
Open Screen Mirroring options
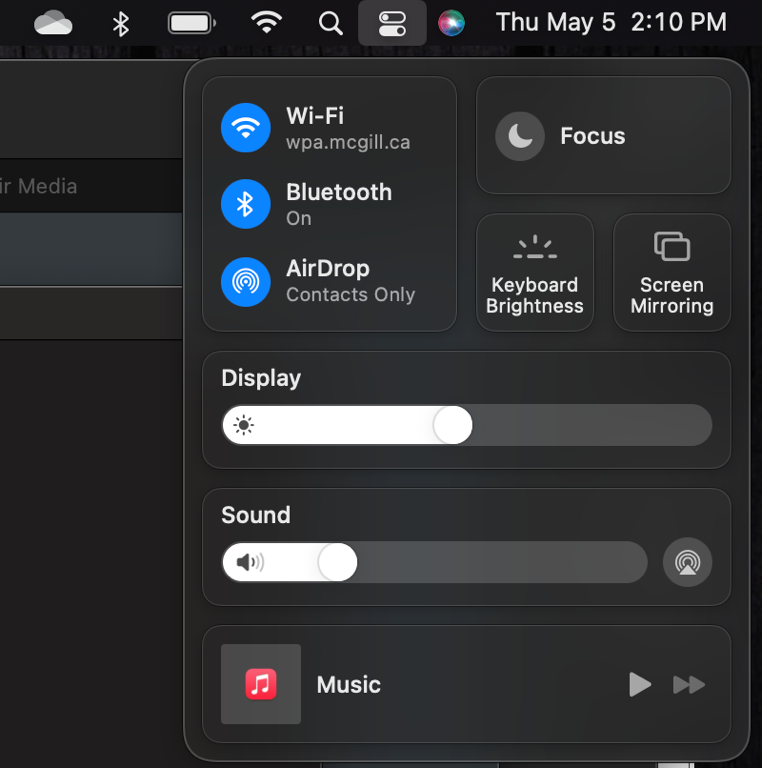[672, 272]
